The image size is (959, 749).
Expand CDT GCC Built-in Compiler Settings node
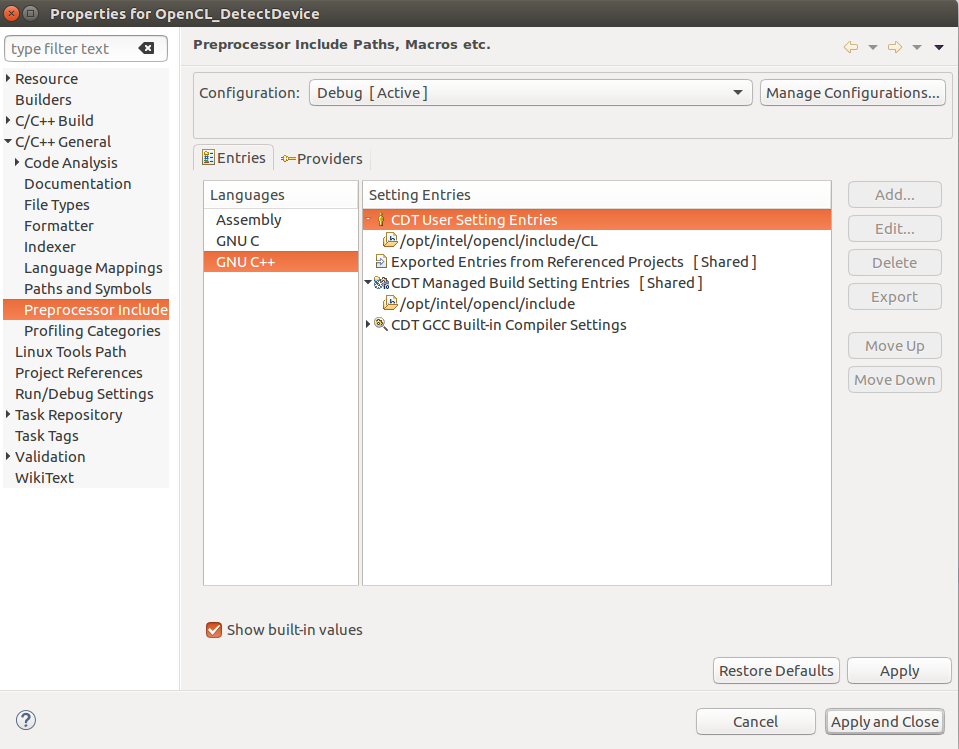click(x=369, y=324)
